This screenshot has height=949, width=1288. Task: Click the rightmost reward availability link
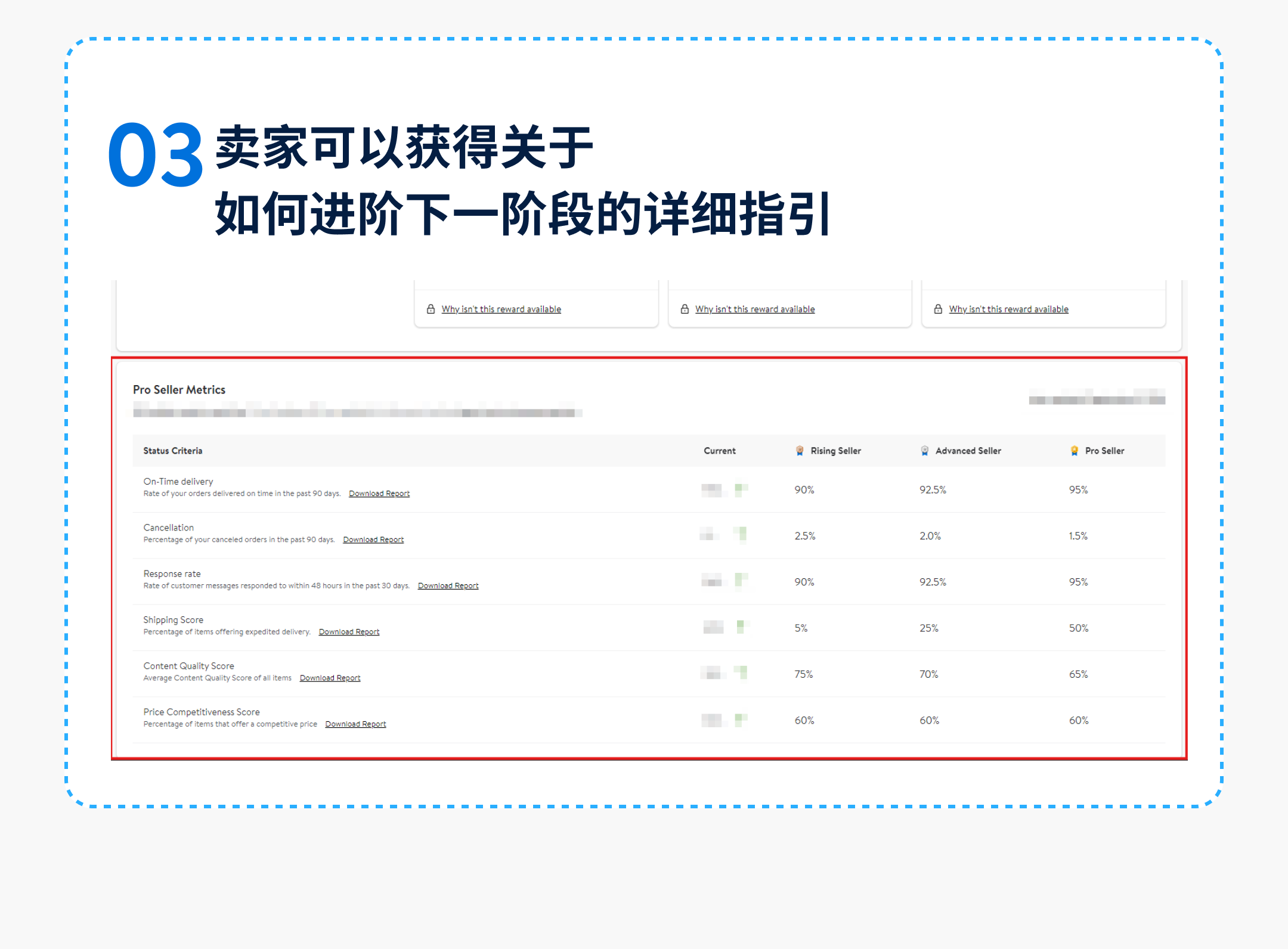1008,309
